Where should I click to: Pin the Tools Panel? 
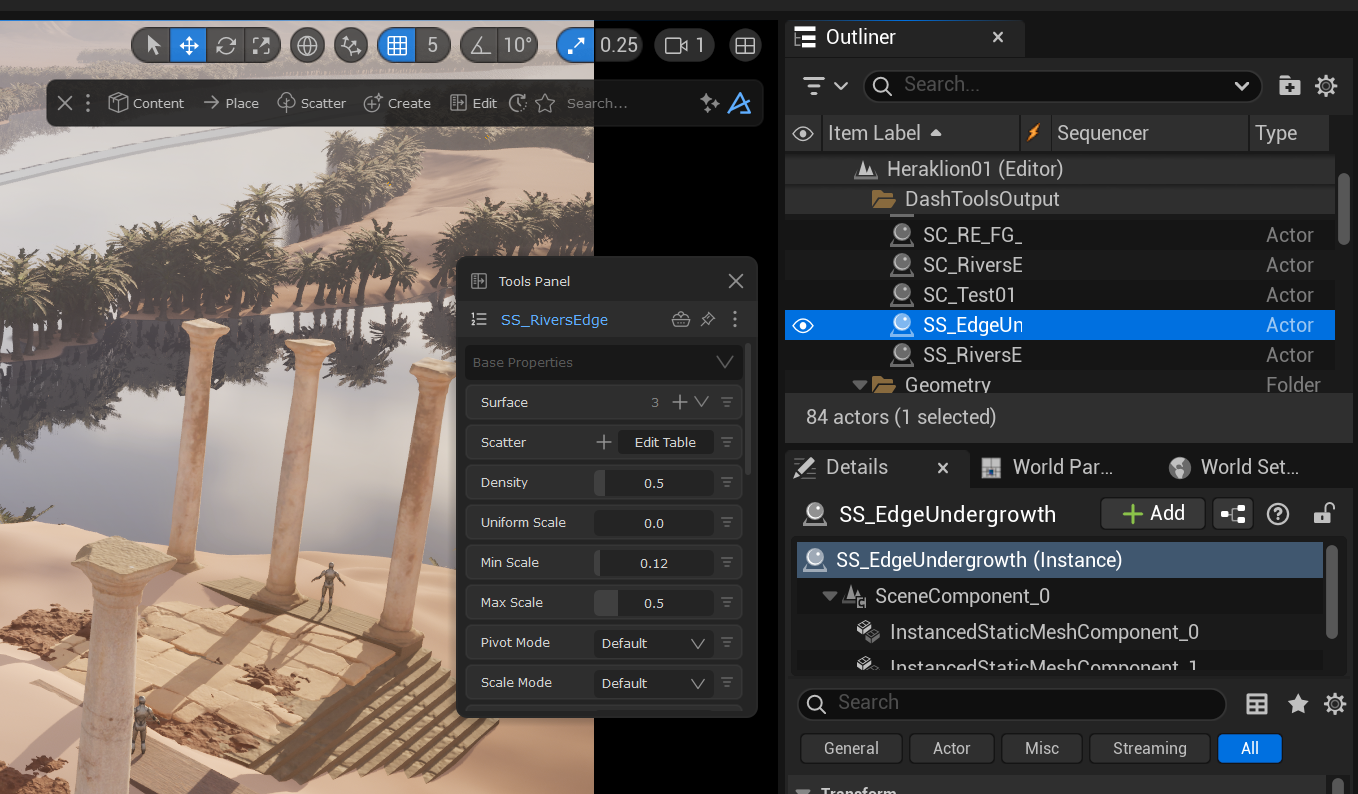click(708, 320)
